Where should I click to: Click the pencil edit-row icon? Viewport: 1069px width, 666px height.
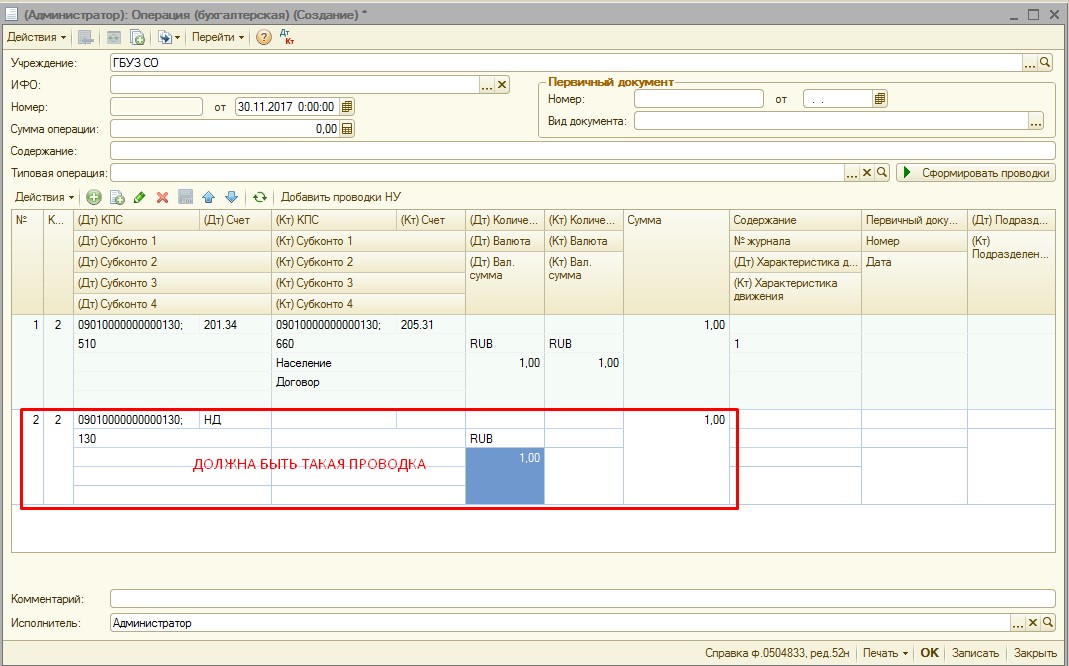coord(139,198)
